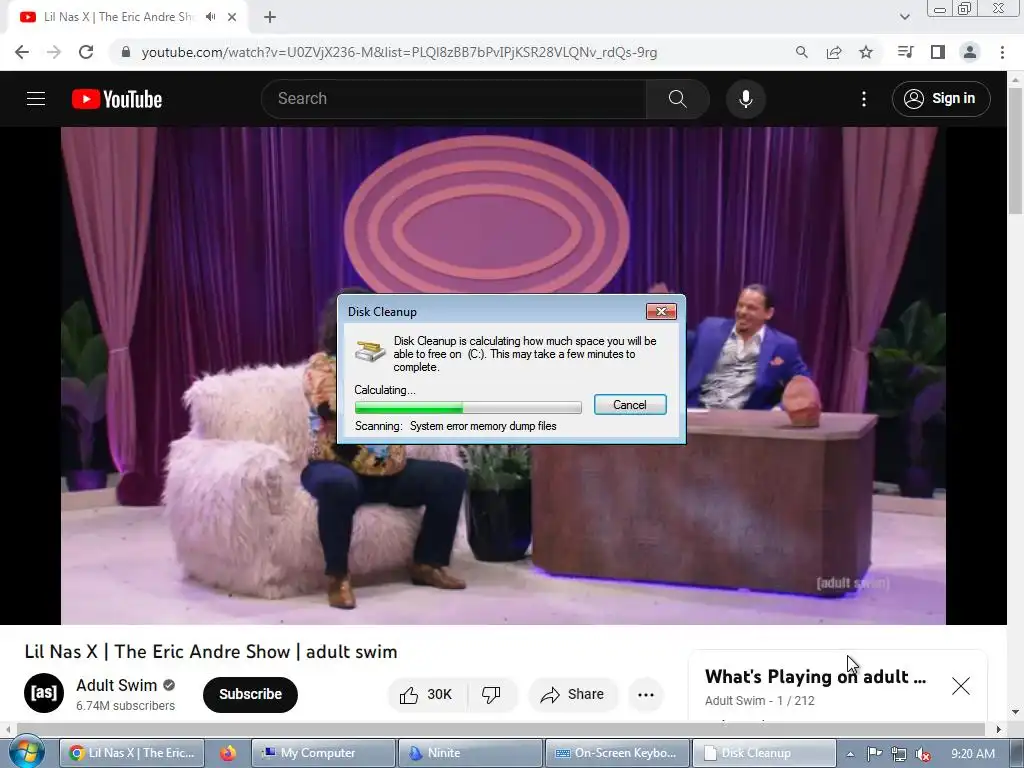Viewport: 1024px width, 768px height.
Task: Open the Adult Swim channel name link
Action: pos(117,685)
